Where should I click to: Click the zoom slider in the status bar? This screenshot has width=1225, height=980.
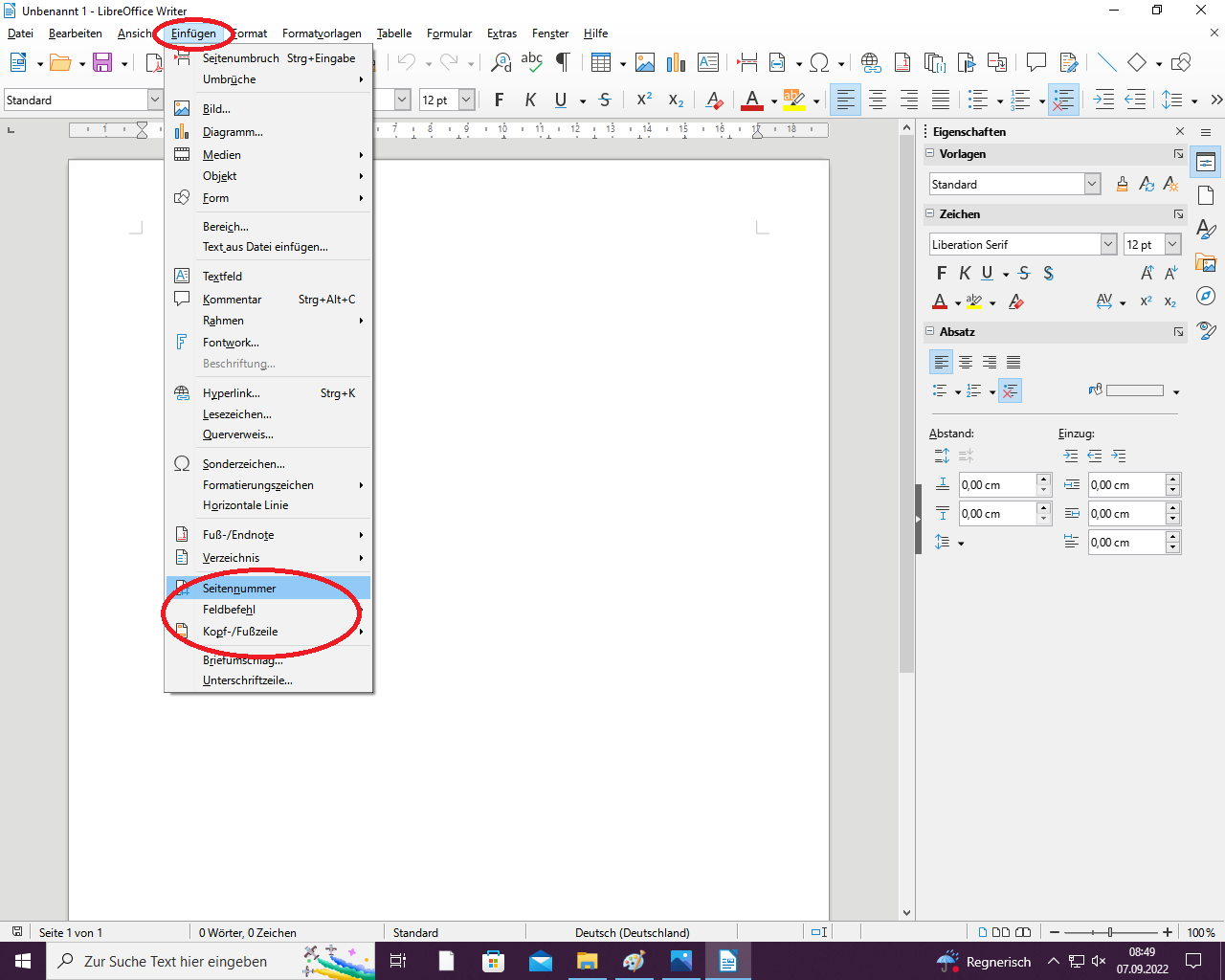point(1110,932)
